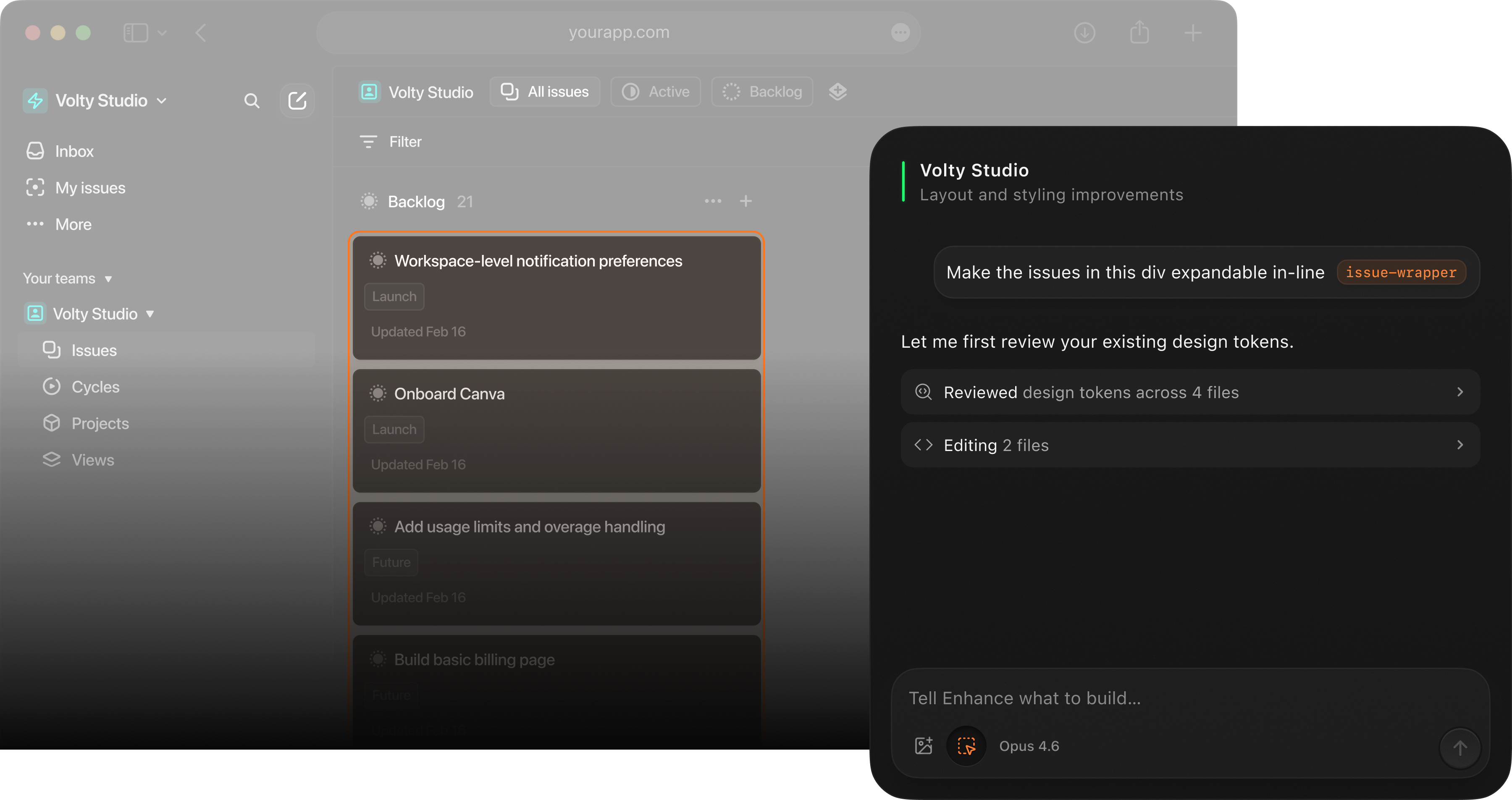
Task: Toggle the element selector tool
Action: pyautogui.click(x=966, y=745)
